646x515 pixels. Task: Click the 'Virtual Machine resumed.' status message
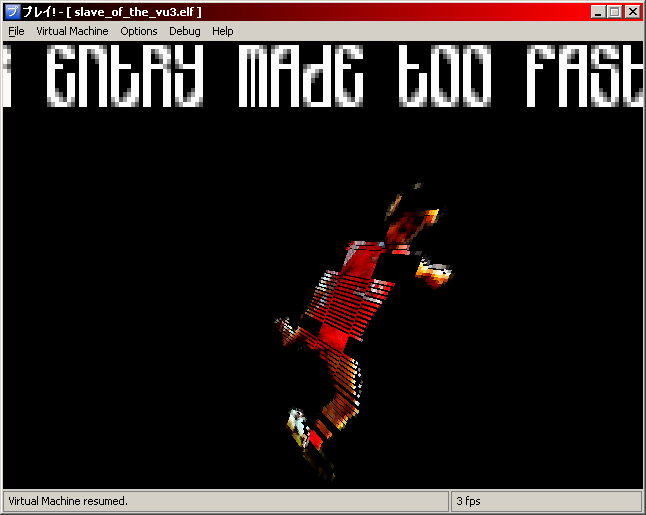pos(68,500)
